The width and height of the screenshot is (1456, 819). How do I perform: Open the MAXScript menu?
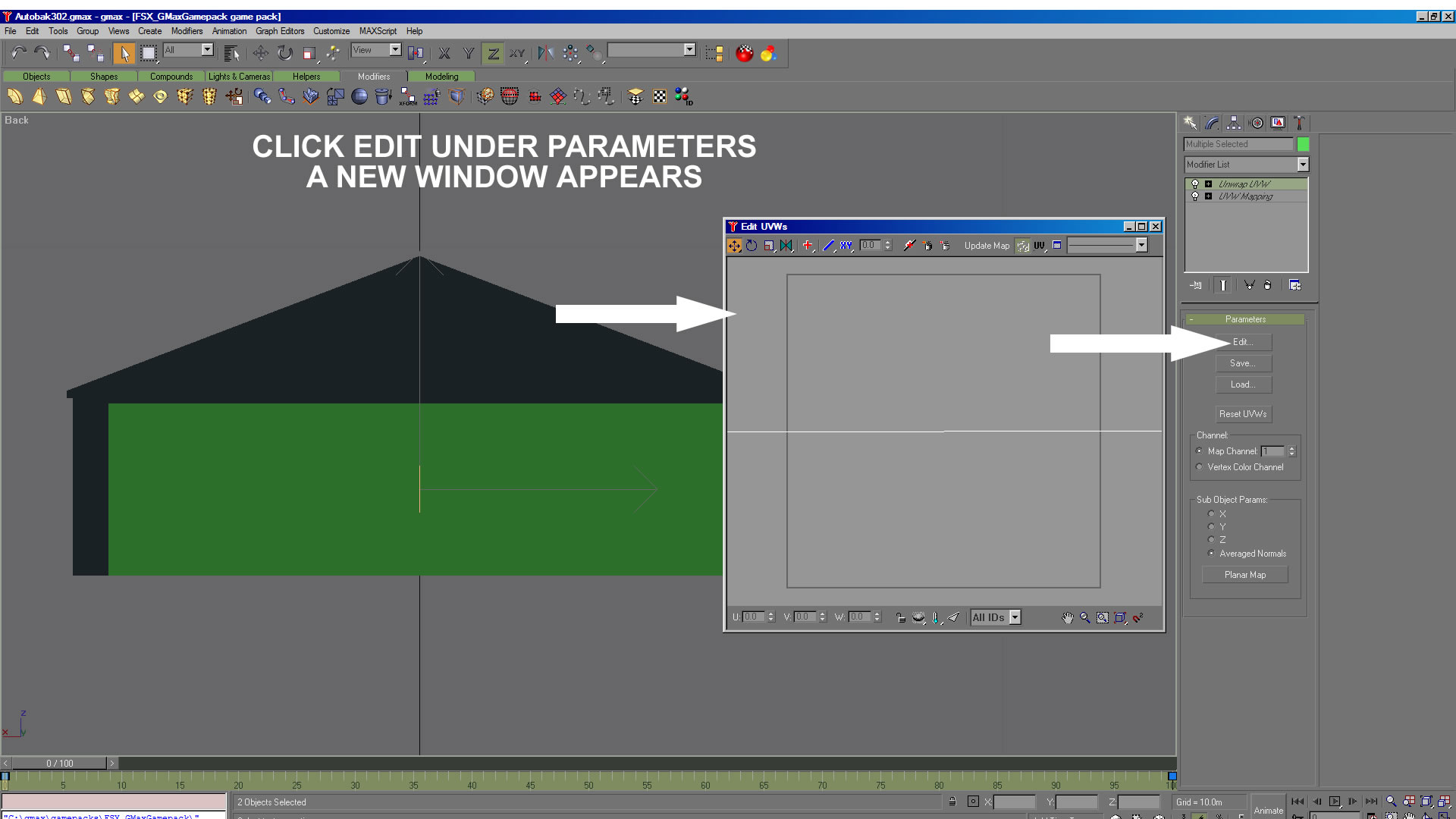click(x=378, y=31)
